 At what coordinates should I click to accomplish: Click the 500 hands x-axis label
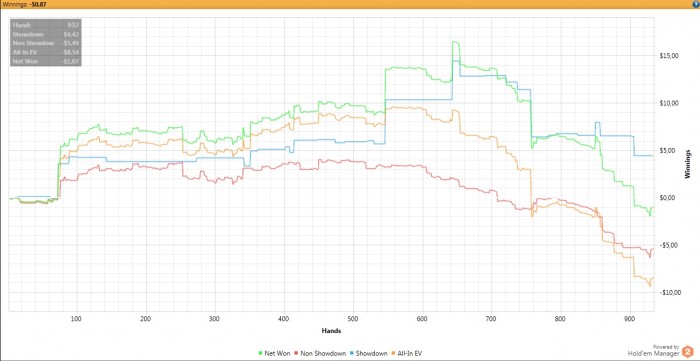(353, 319)
